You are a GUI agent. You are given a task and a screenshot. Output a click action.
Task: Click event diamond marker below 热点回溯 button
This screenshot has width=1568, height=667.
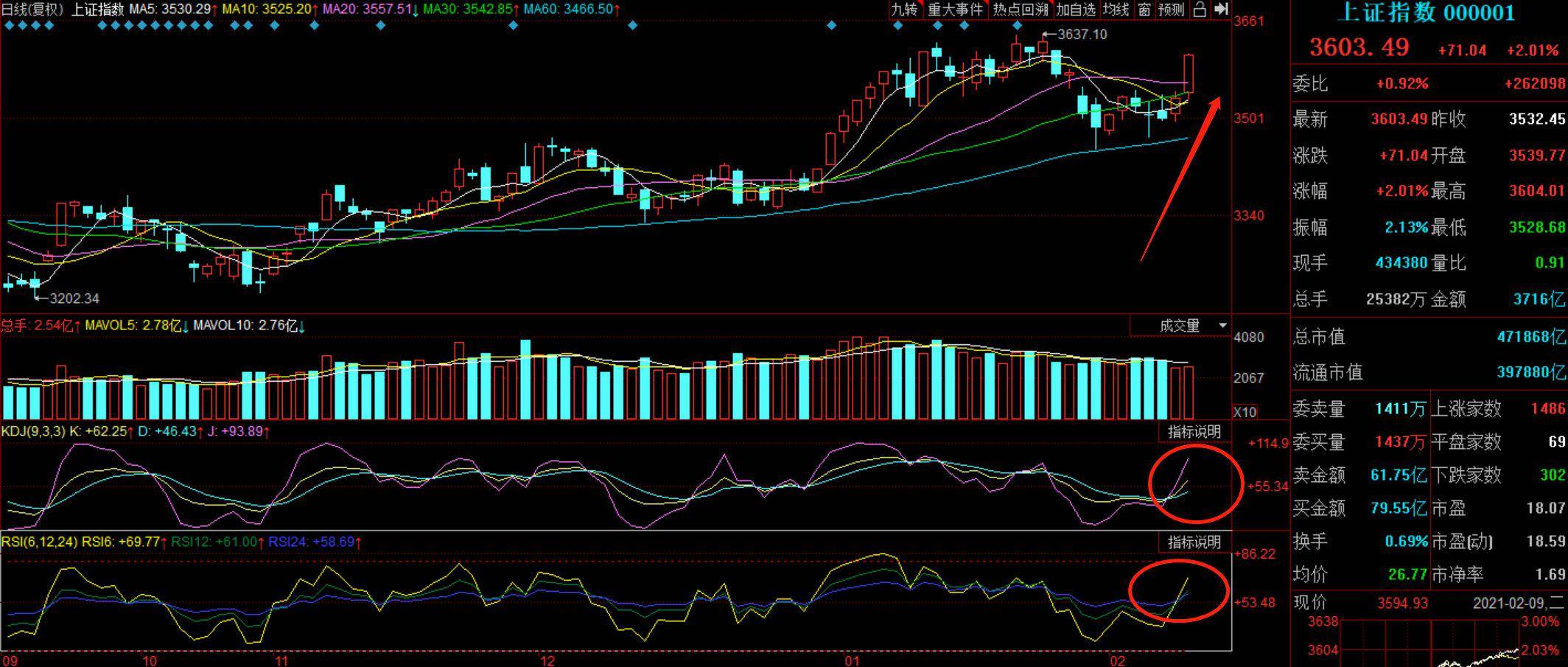pos(1018,26)
